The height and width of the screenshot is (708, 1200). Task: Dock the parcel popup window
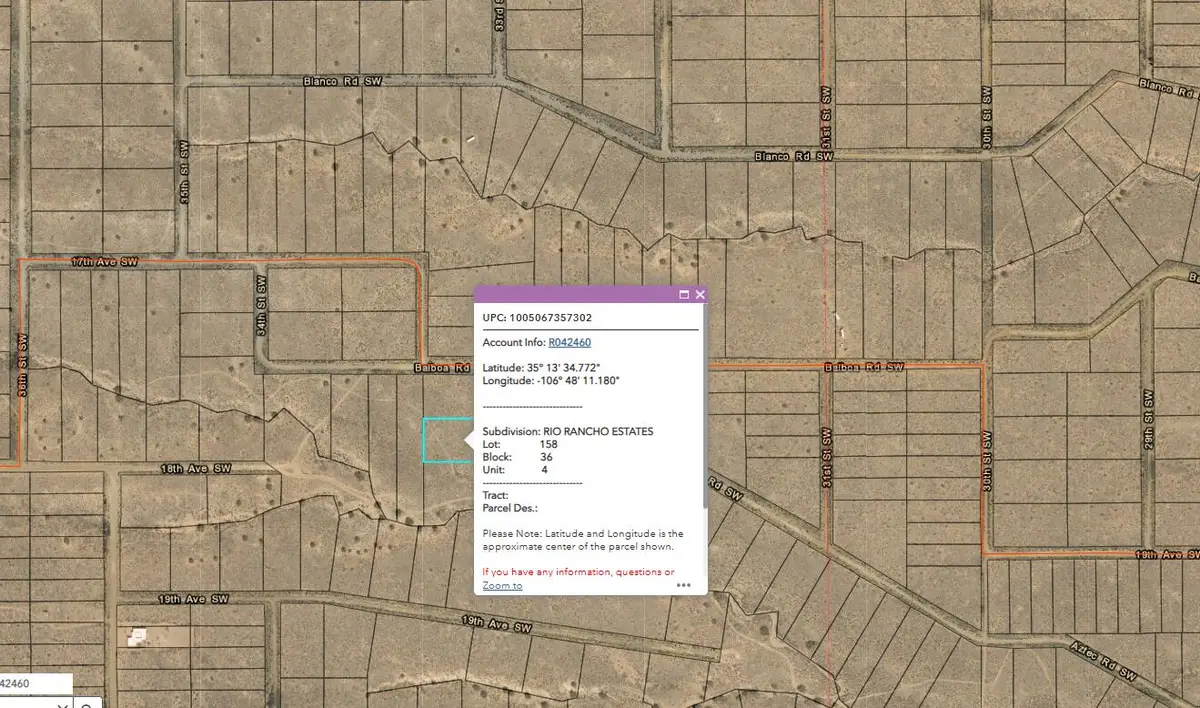[x=686, y=295]
